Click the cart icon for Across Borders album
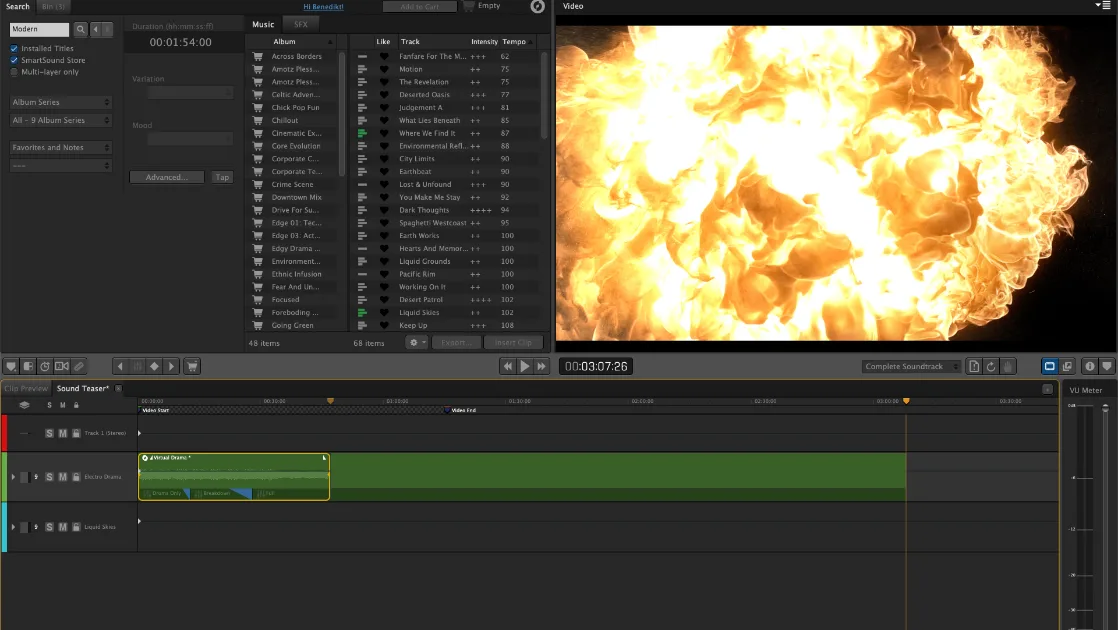Screen dimensions: 1118x630 (257, 56)
